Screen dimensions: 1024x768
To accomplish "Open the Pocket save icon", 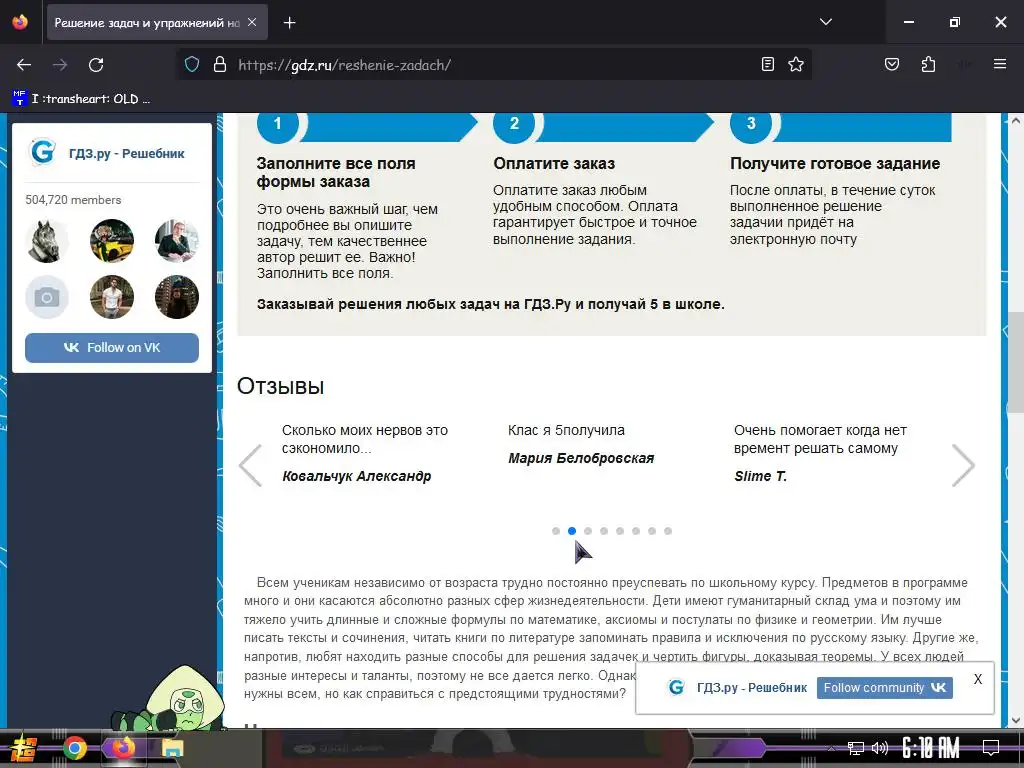I will 891,64.
